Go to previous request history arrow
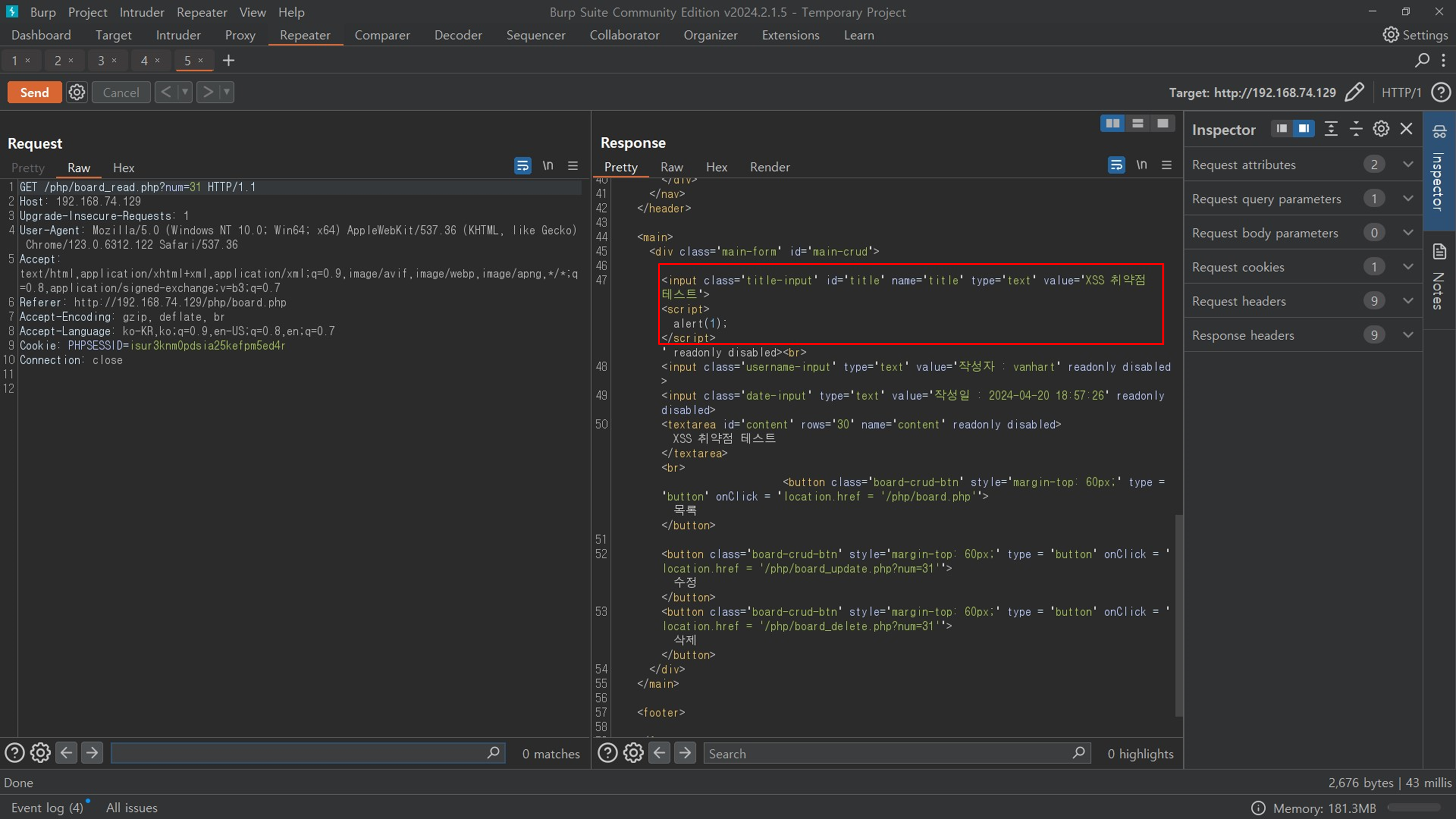The height and width of the screenshot is (819, 1456). pos(165,92)
